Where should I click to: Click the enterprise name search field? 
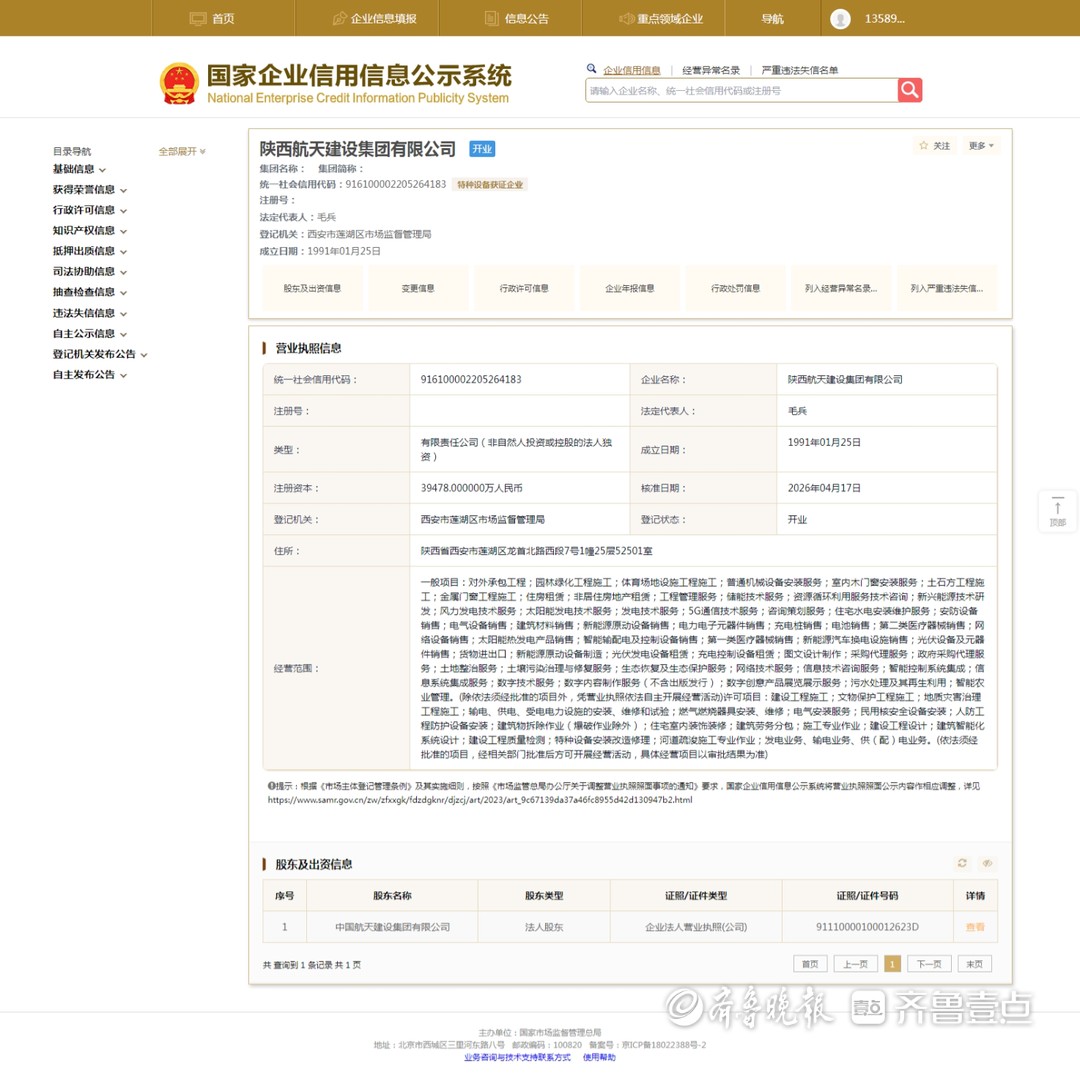coord(741,90)
